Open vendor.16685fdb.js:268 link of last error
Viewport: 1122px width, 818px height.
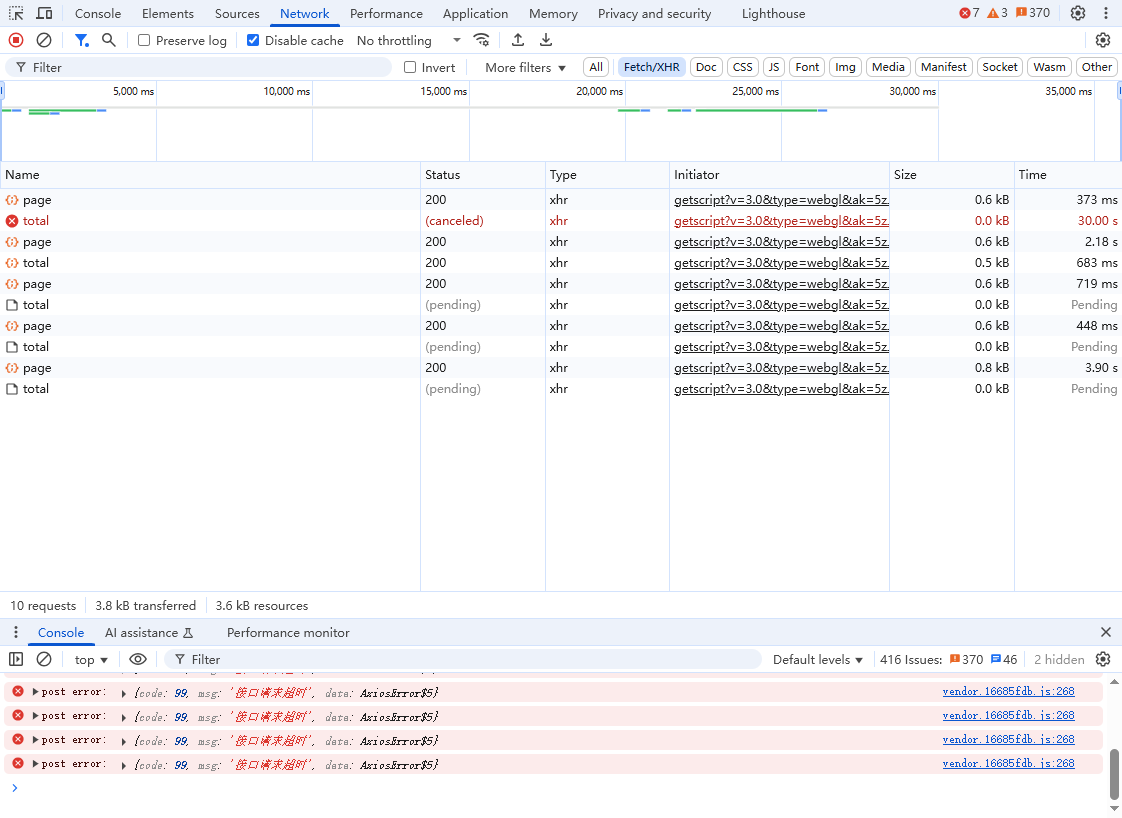[1008, 763]
